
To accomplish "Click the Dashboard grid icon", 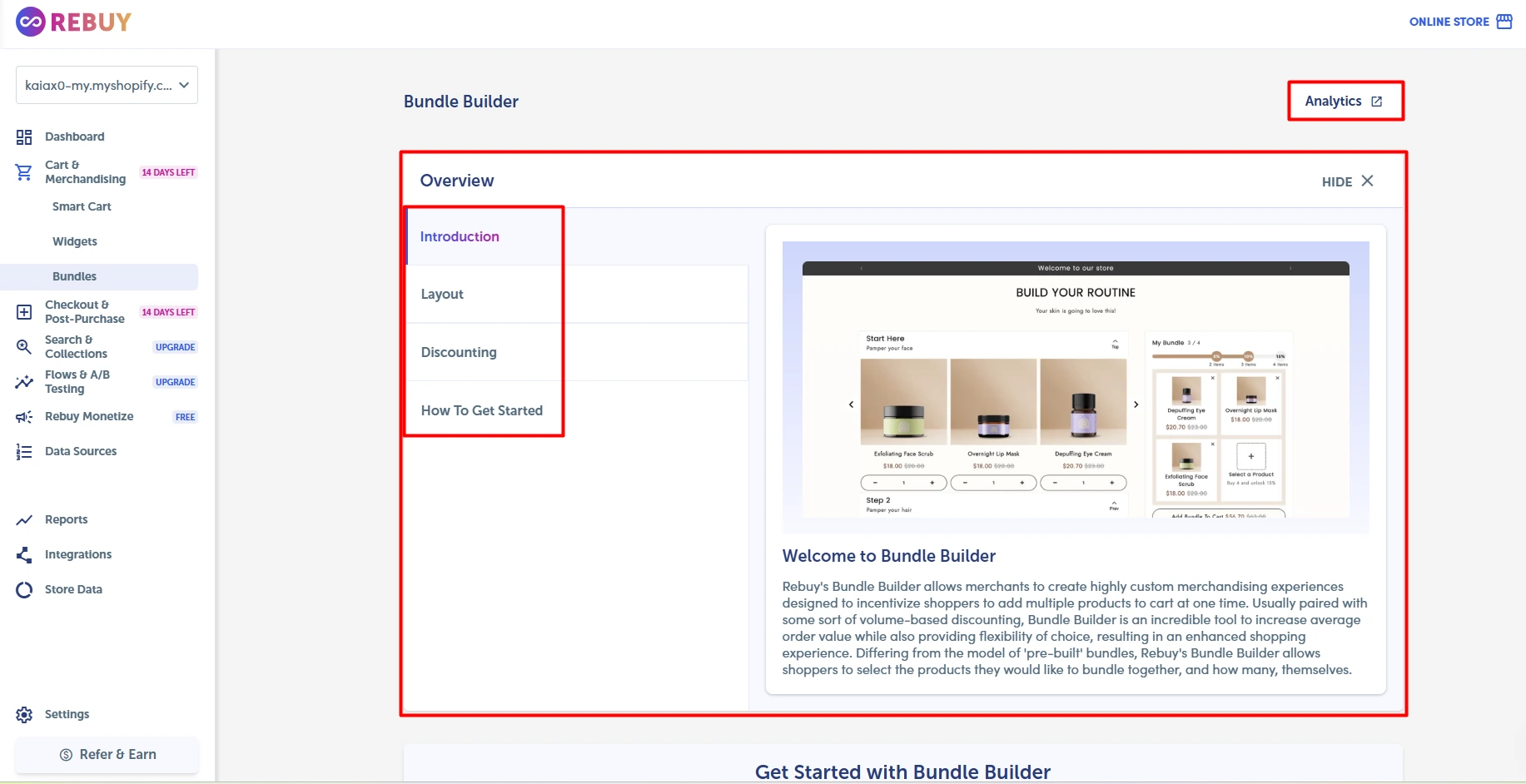I will coord(24,136).
